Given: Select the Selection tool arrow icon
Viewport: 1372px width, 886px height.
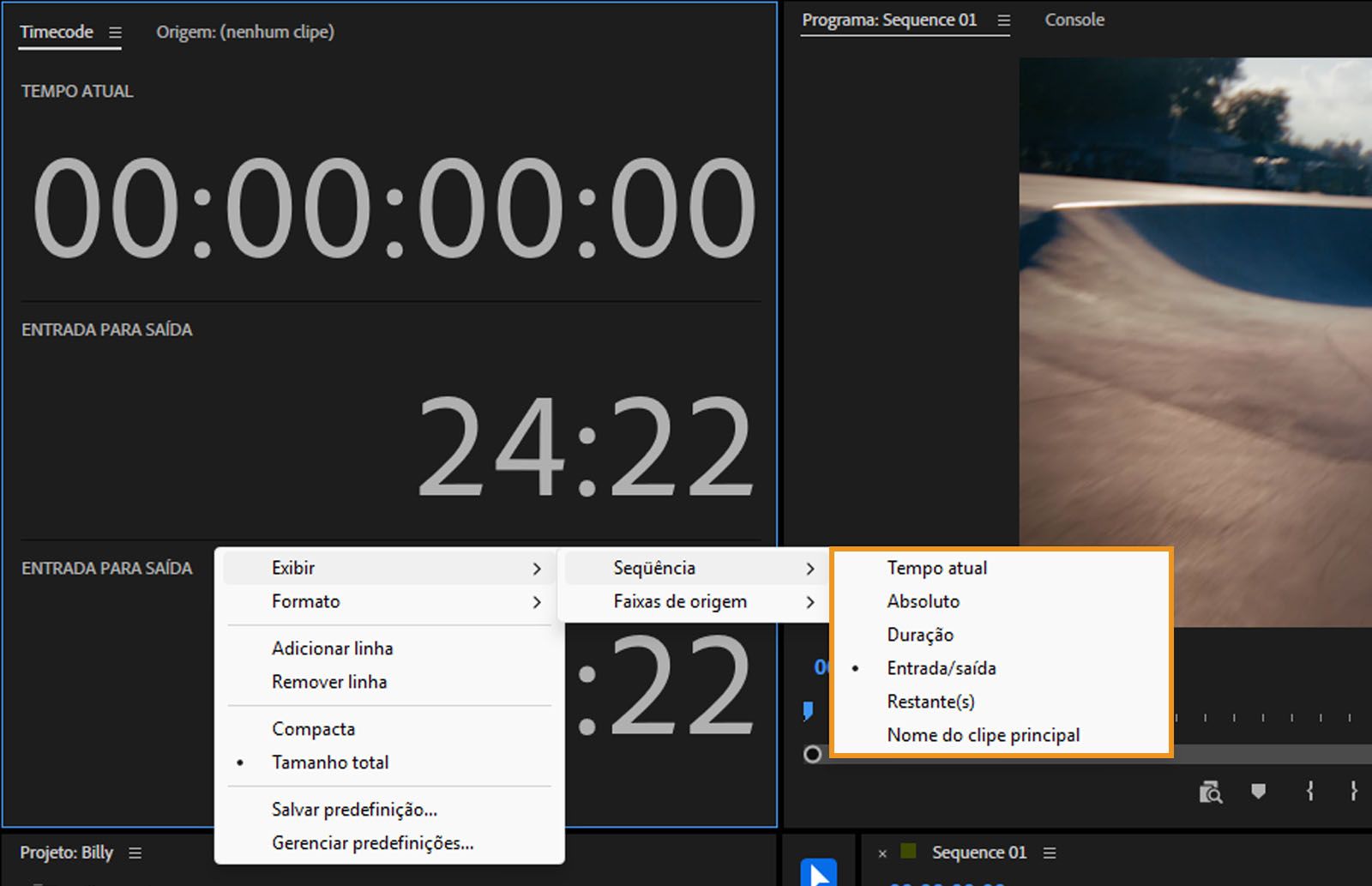Looking at the screenshot, I should 819,871.
